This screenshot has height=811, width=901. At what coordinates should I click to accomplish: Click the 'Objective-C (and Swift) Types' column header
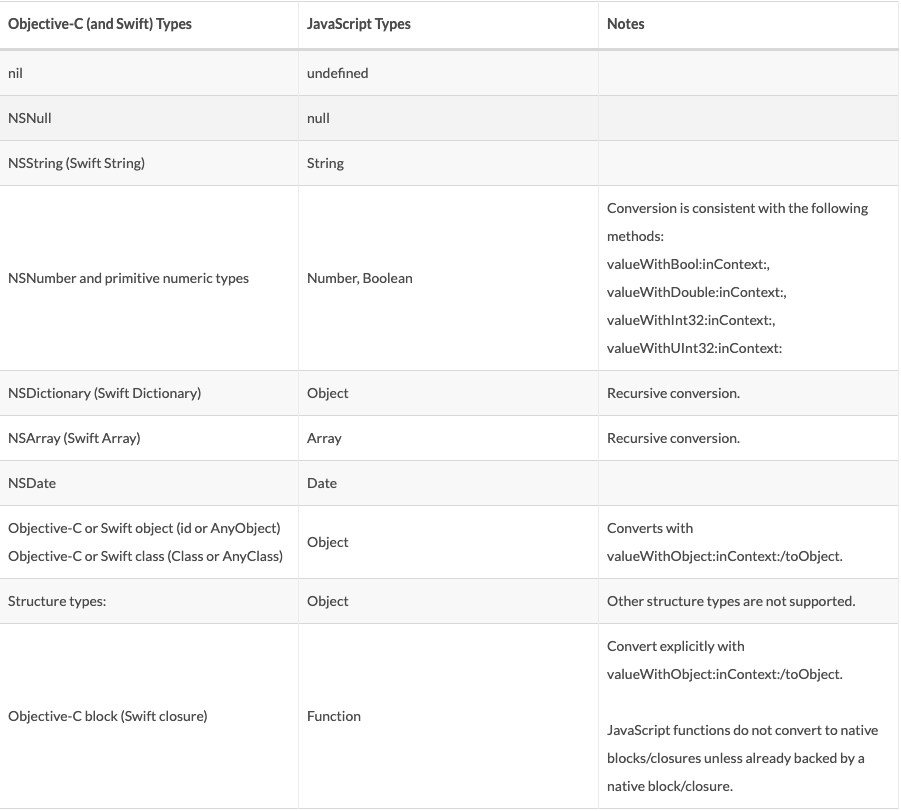[99, 24]
